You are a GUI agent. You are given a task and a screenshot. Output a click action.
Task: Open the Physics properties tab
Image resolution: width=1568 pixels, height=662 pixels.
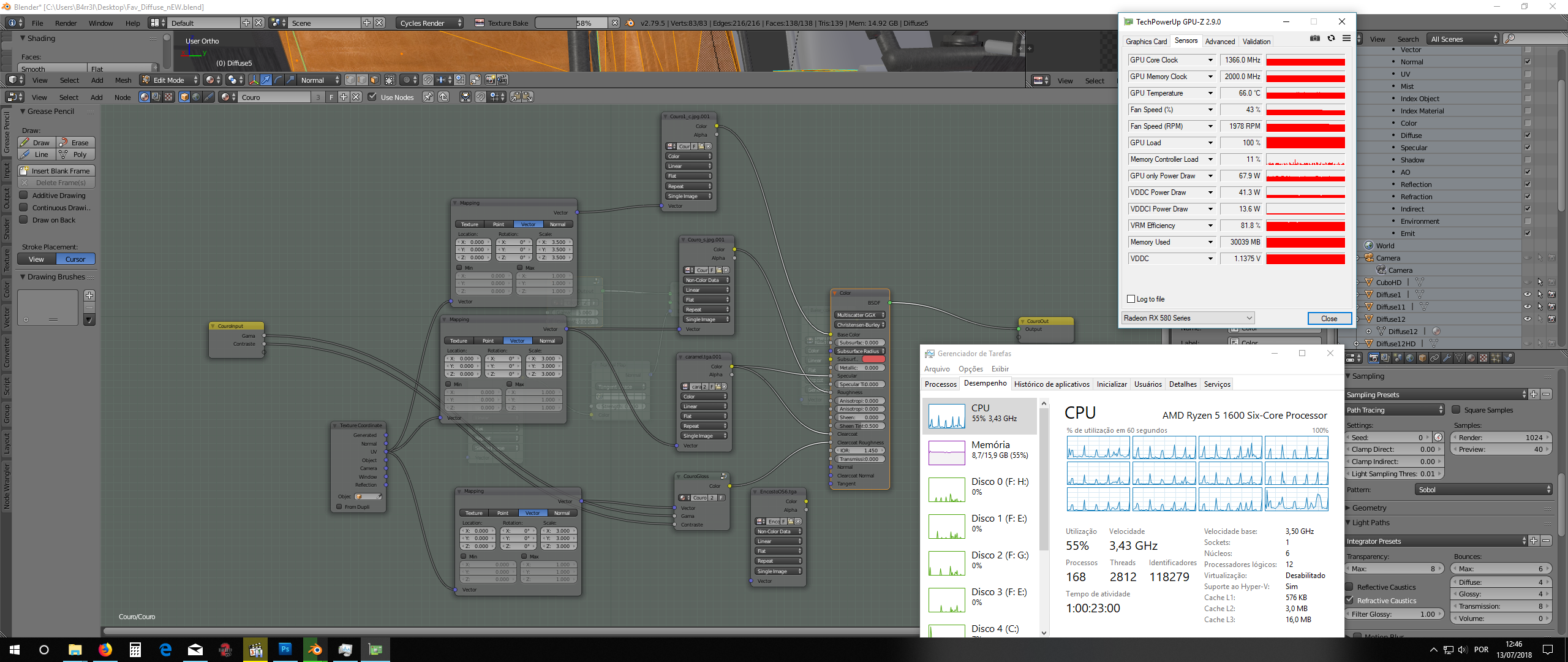(1508, 358)
